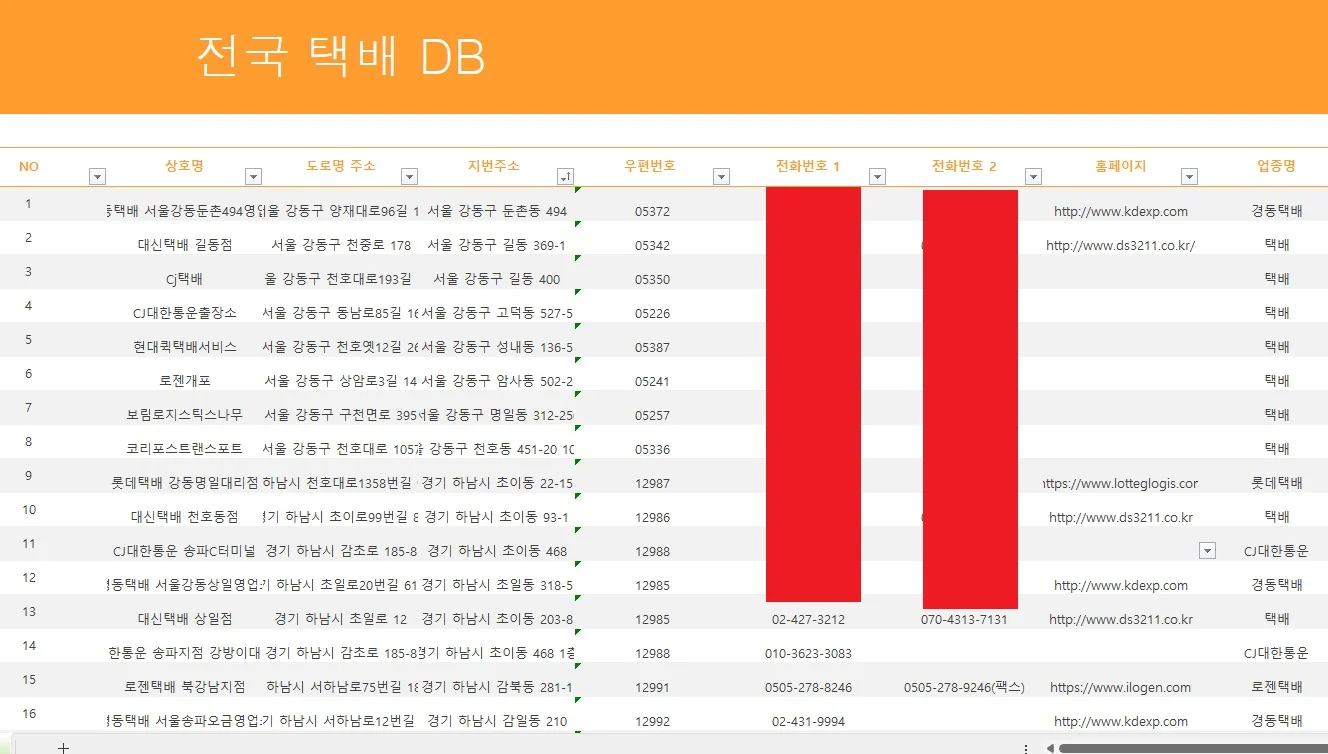The width and height of the screenshot is (1328, 754).
Task: Open the 도로명 주소 column filter dropdown
Action: (x=409, y=177)
